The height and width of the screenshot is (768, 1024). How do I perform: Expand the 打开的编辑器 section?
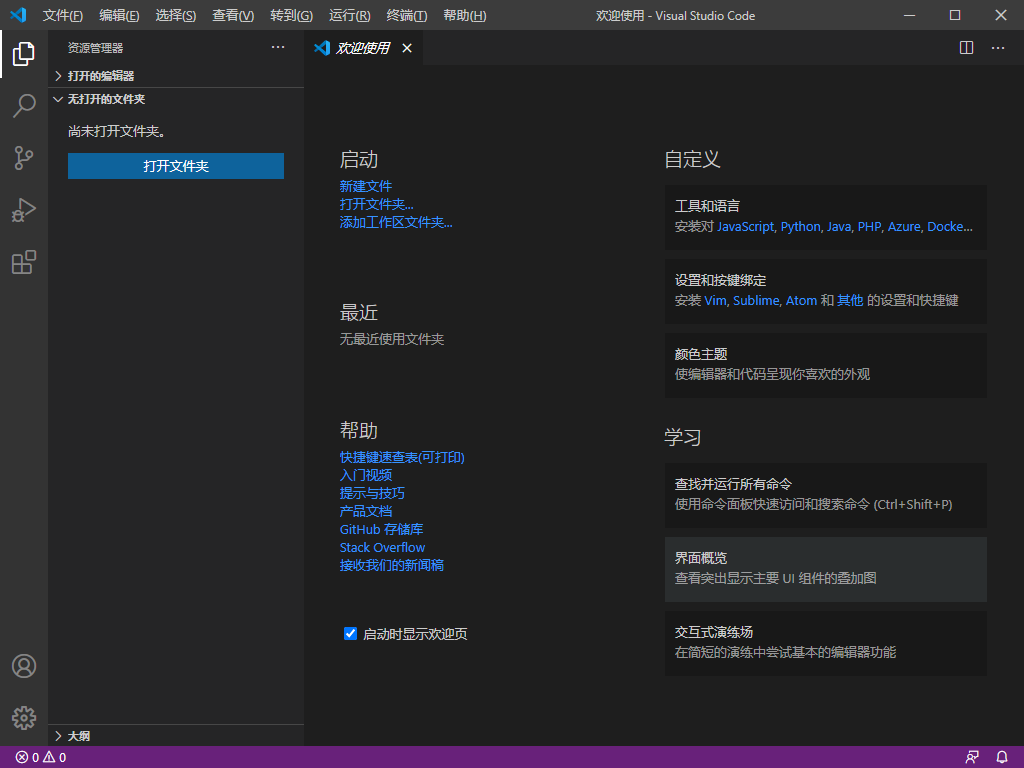point(176,76)
